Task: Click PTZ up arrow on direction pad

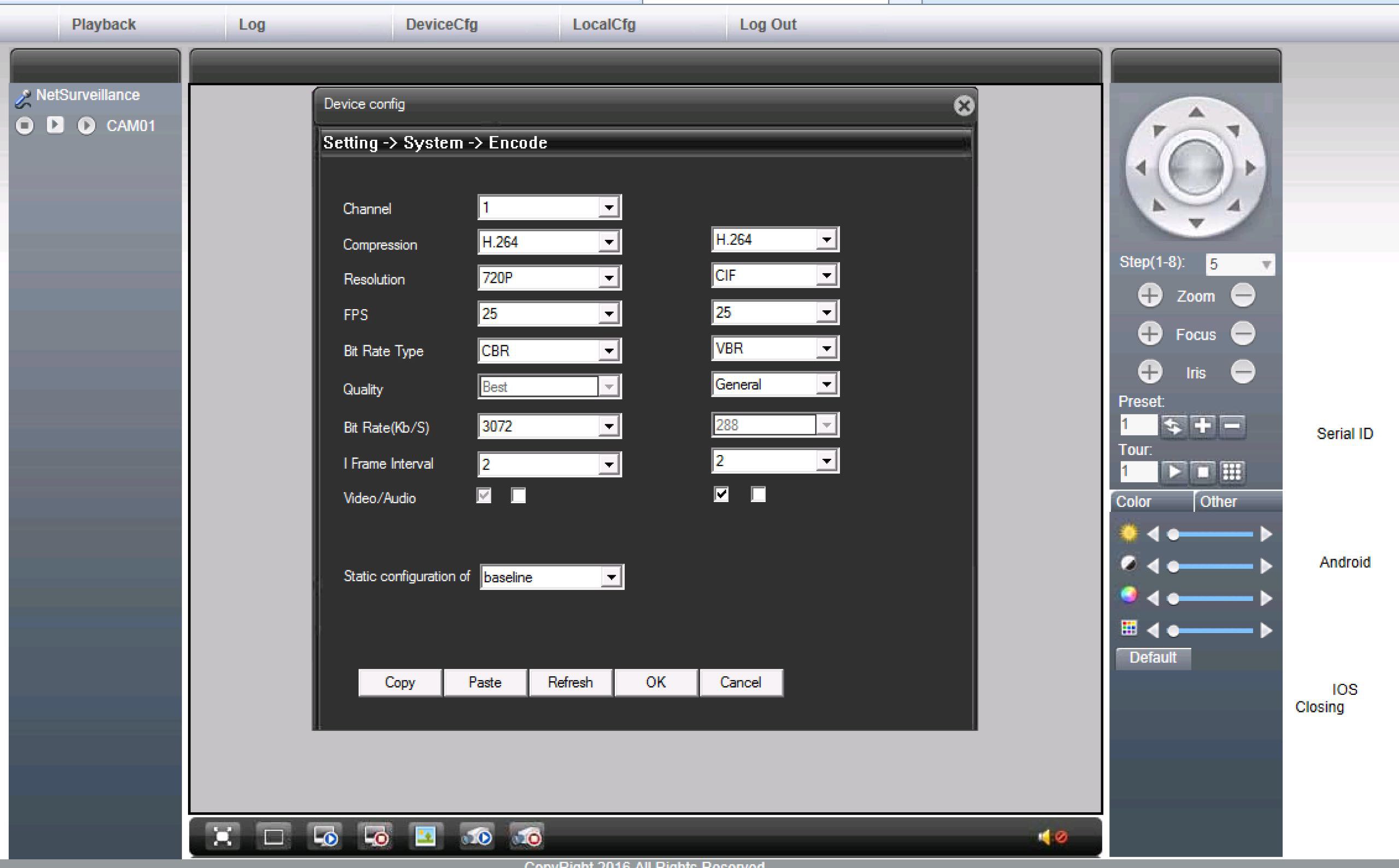Action: [1196, 113]
